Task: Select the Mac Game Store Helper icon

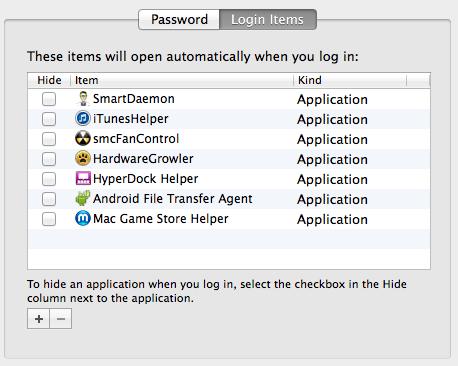Action: click(83, 219)
